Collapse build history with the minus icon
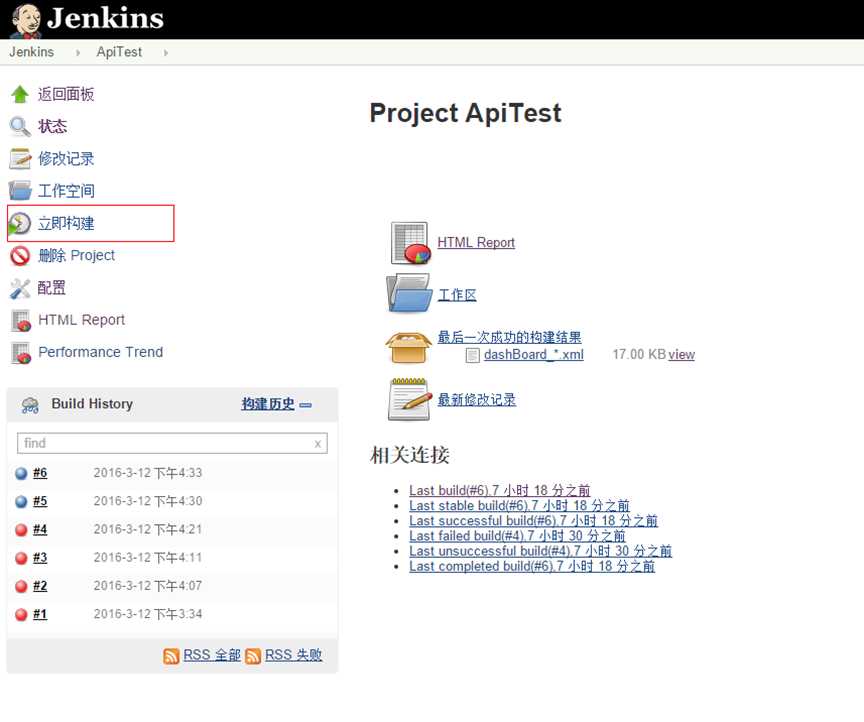 click(305, 405)
